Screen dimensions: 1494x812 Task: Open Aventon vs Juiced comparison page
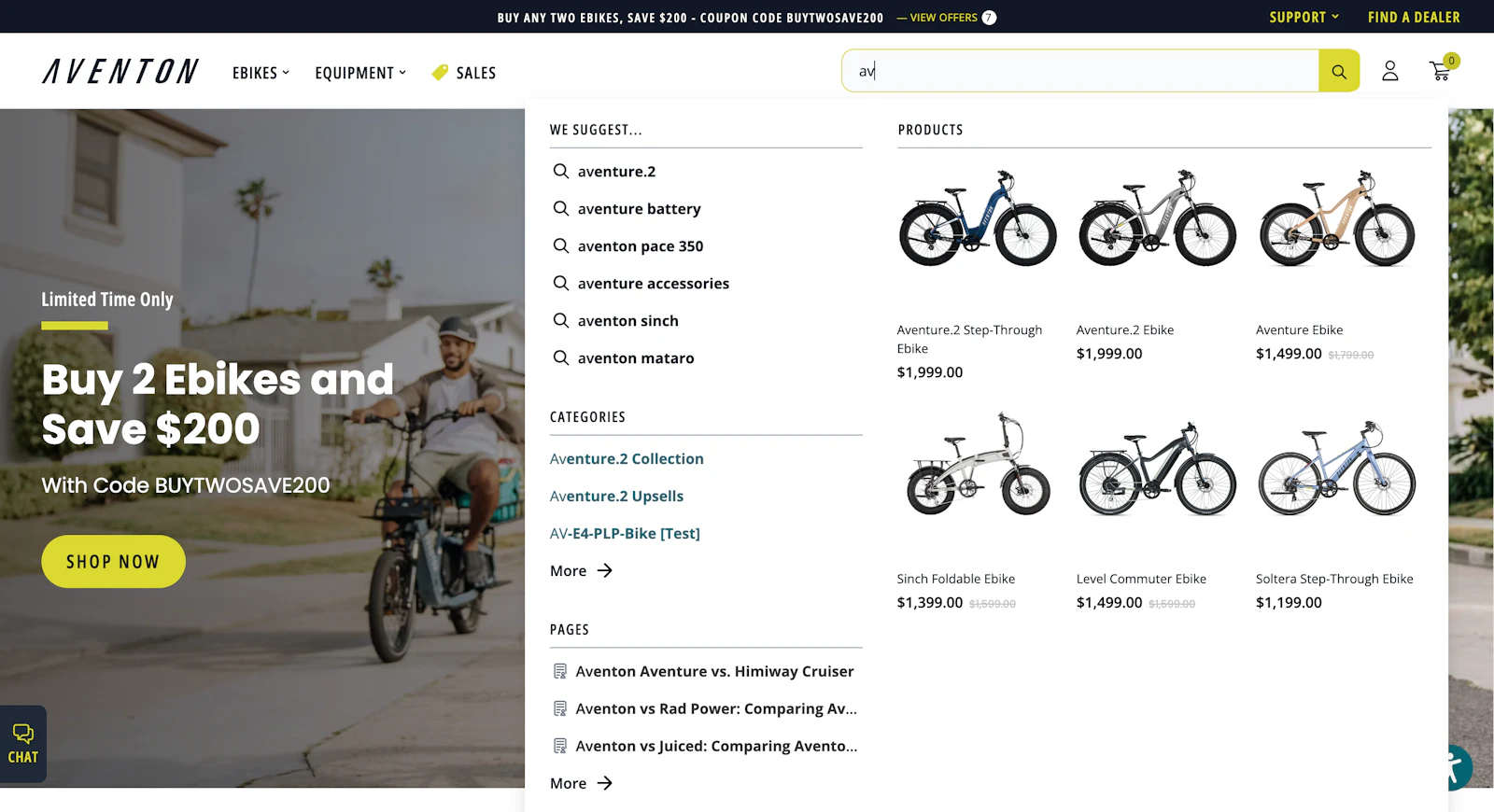pyautogui.click(x=716, y=747)
